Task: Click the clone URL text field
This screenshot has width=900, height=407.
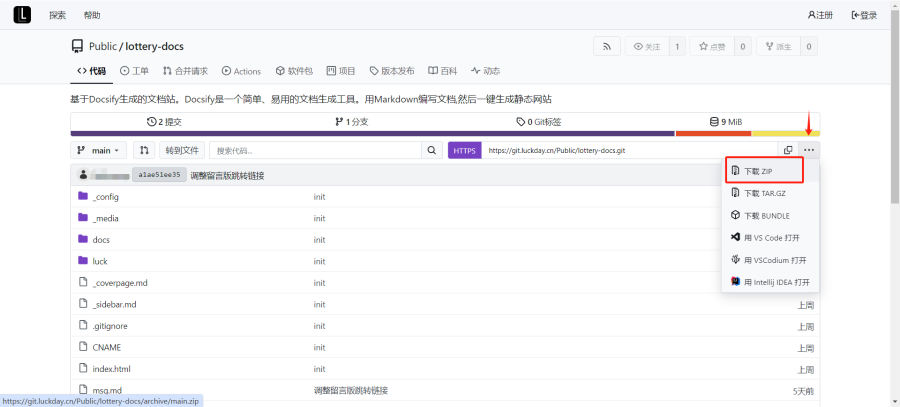Action: tap(630, 150)
